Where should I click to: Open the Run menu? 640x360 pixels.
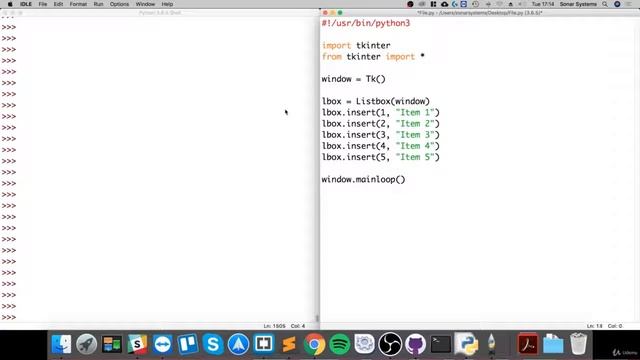(98, 4)
